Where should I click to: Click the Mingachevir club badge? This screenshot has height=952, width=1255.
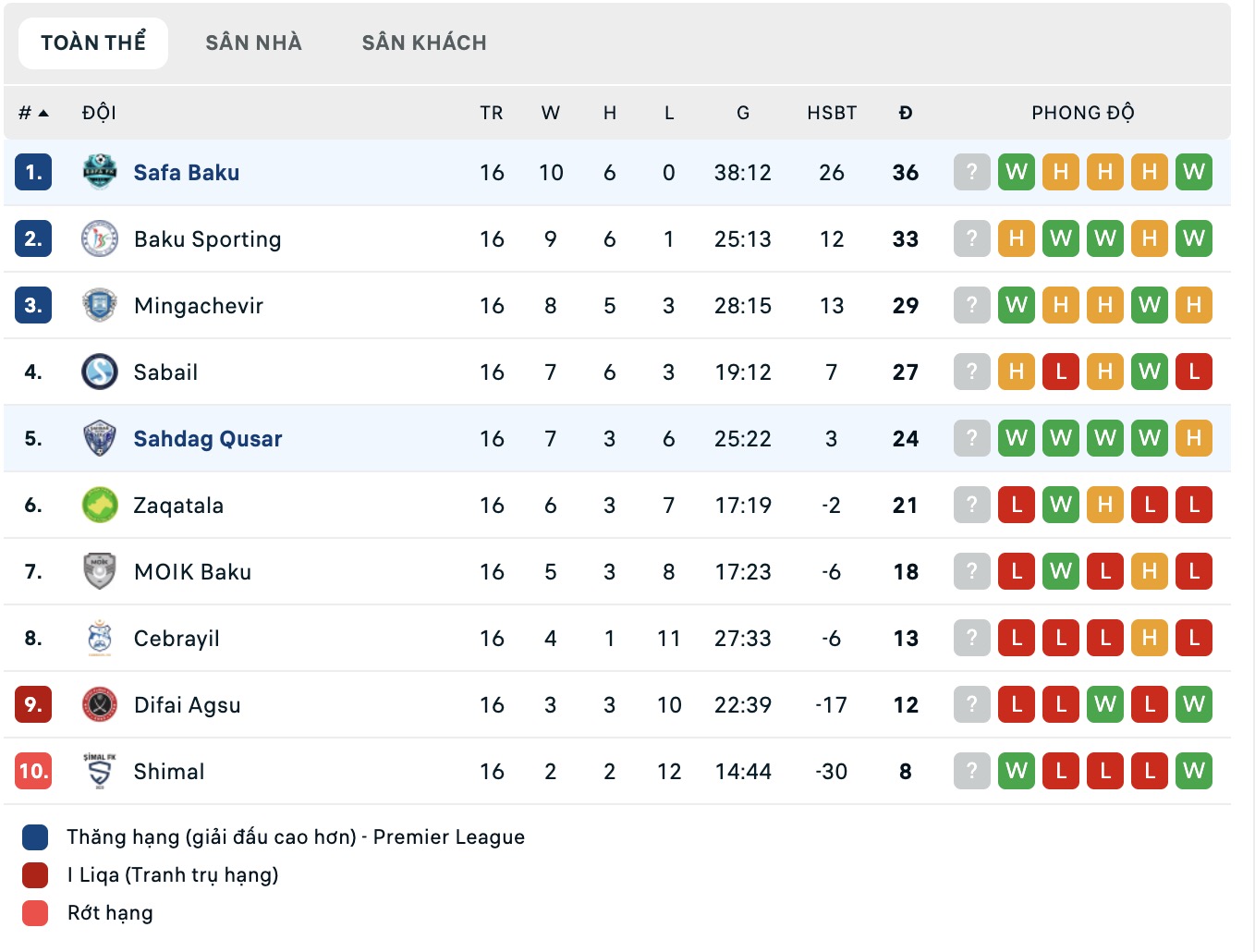tap(98, 305)
